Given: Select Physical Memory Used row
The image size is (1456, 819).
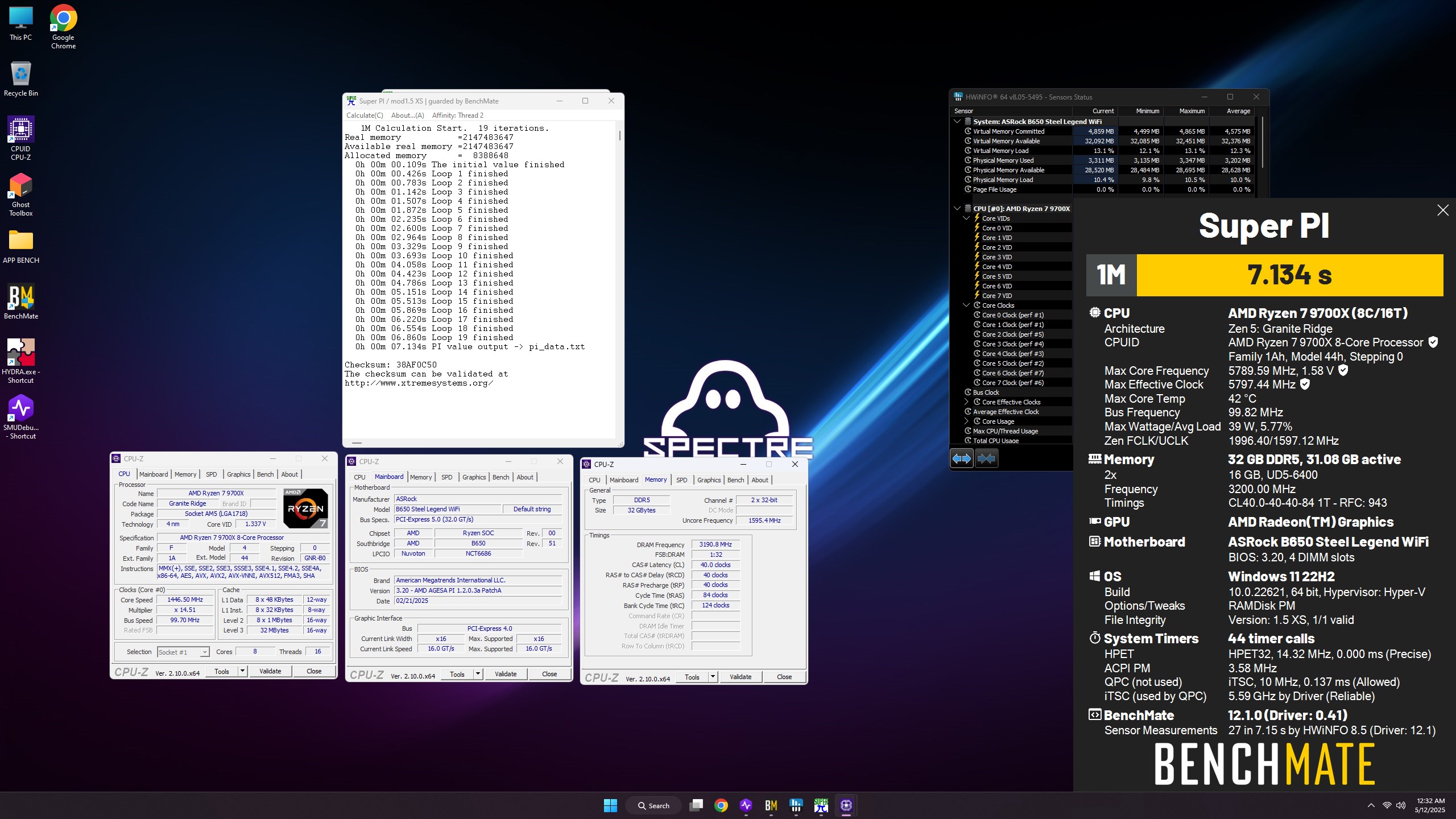Looking at the screenshot, I should [x=1104, y=160].
